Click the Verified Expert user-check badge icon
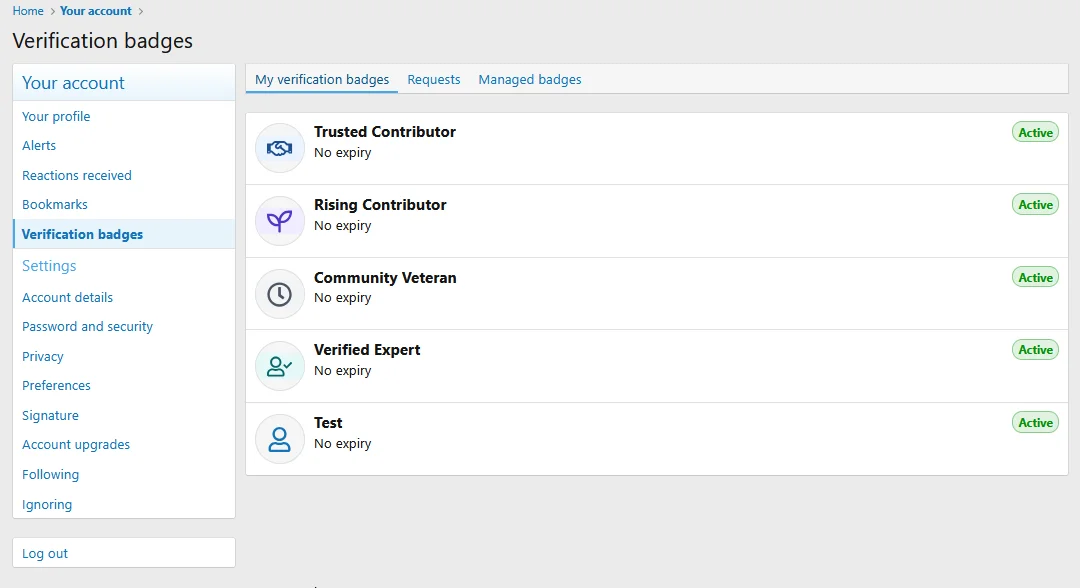The image size is (1080, 588). pyautogui.click(x=280, y=366)
